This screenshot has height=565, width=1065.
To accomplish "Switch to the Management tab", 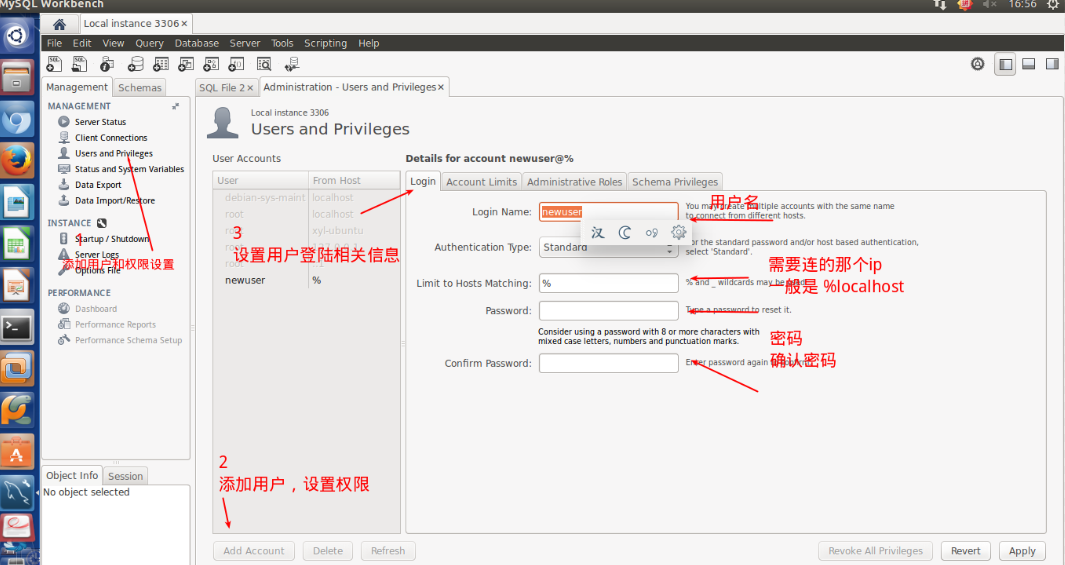I will [77, 87].
